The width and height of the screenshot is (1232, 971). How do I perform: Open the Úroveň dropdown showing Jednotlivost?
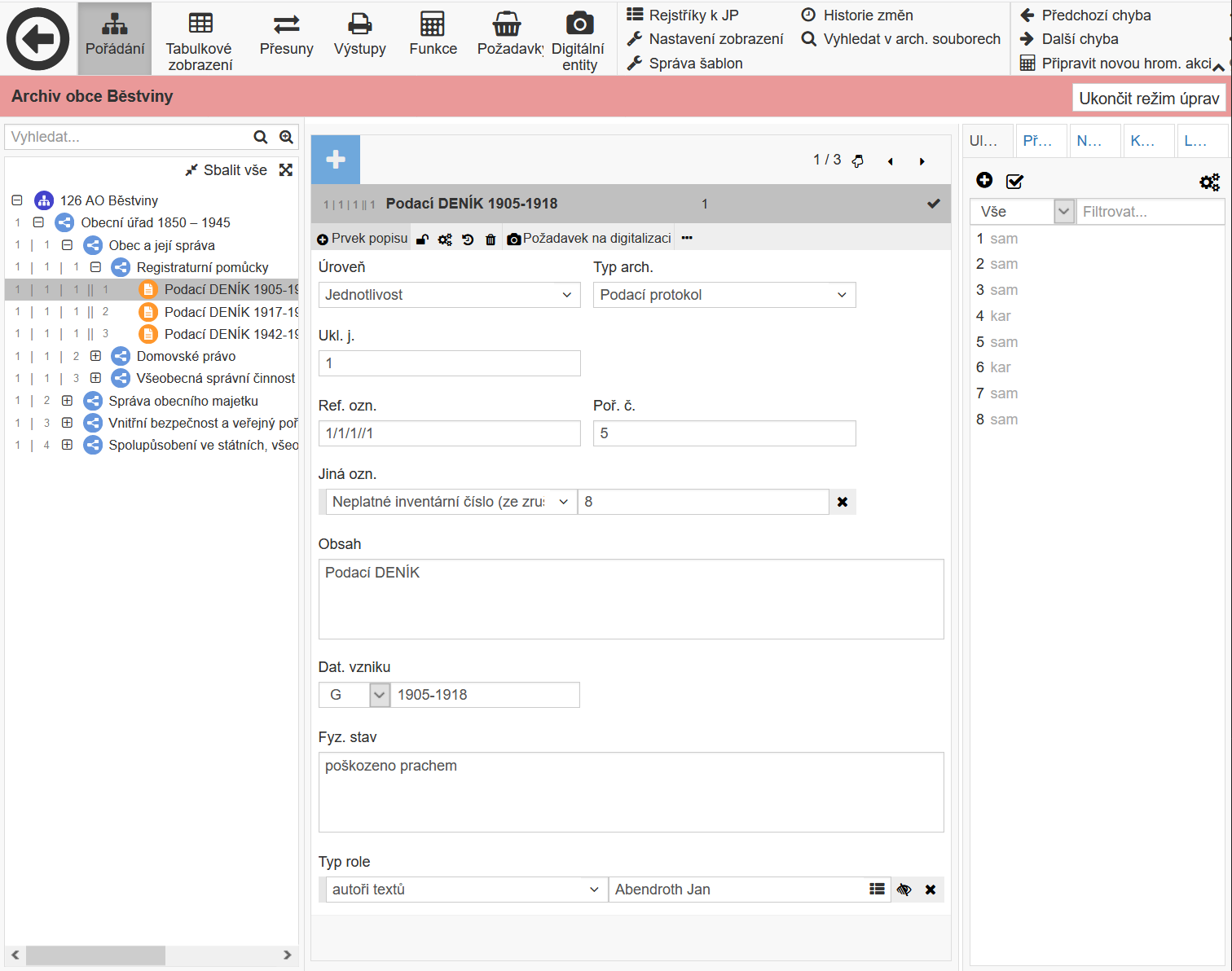point(449,295)
